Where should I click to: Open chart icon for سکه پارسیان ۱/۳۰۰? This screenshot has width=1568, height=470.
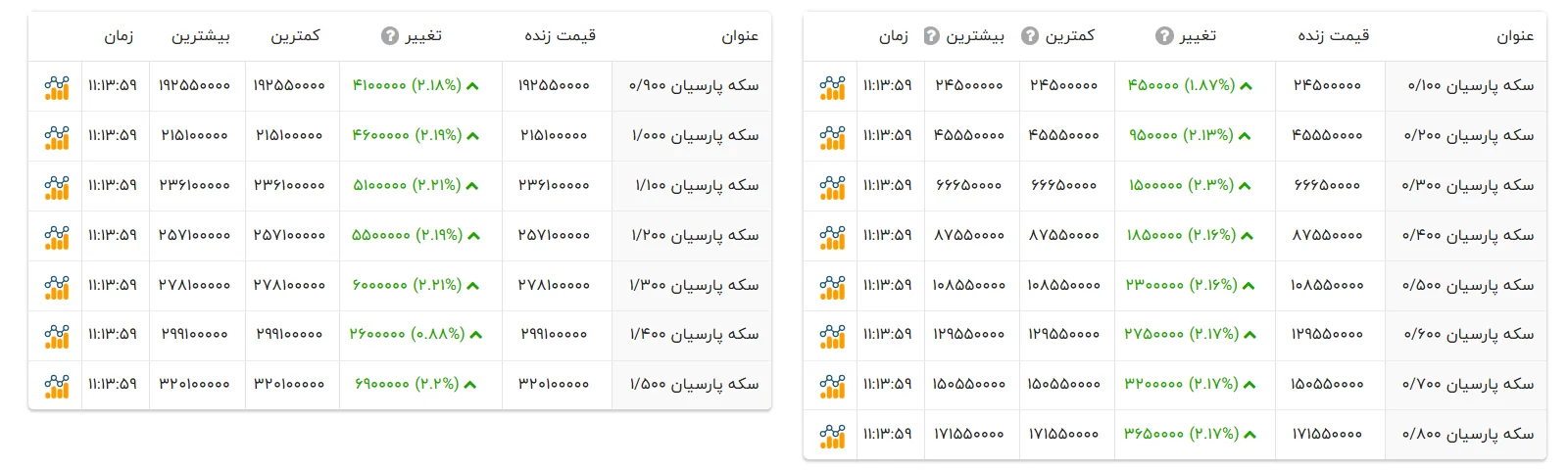57,287
